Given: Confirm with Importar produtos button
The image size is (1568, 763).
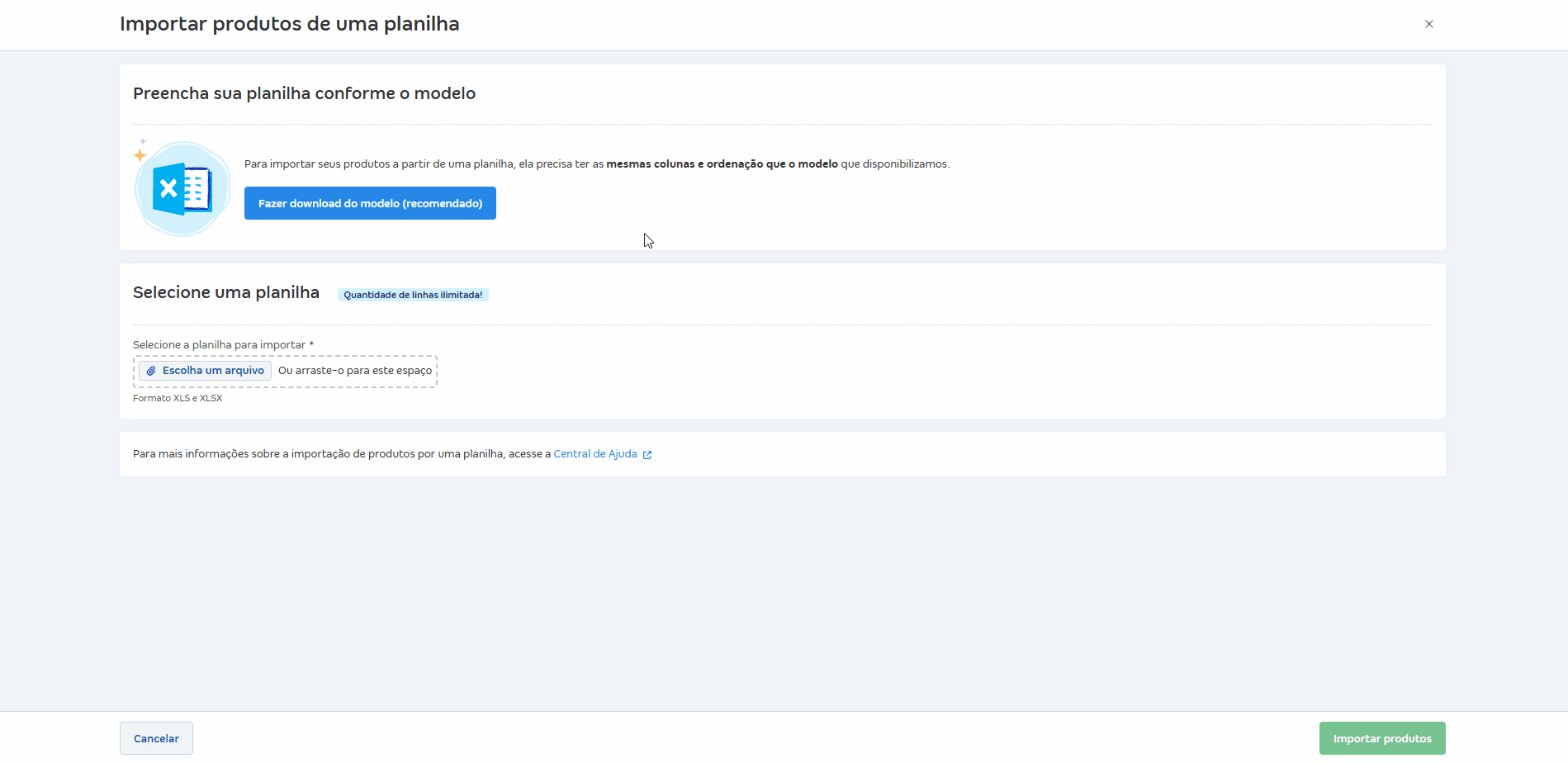Looking at the screenshot, I should click(x=1381, y=738).
